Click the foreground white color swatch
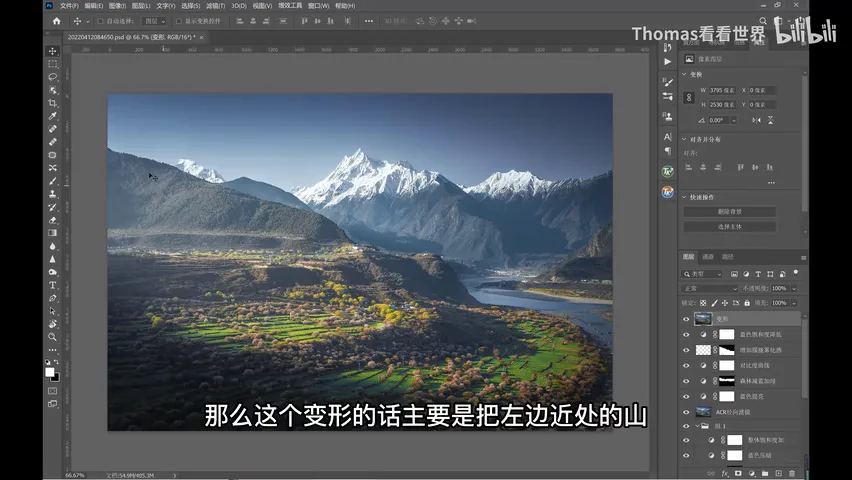 point(49,372)
